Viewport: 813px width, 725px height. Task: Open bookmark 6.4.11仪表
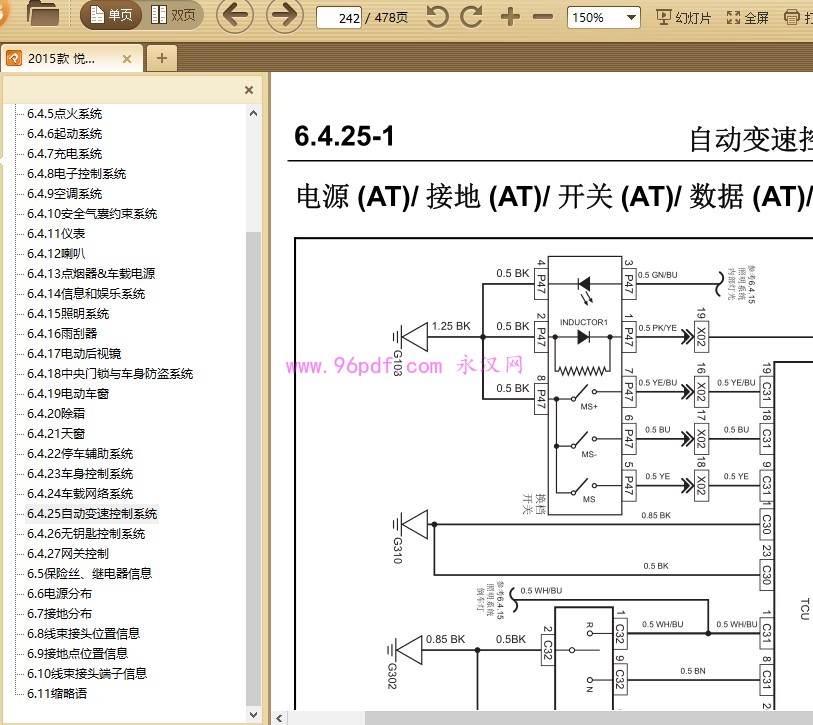pyautogui.click(x=56, y=234)
